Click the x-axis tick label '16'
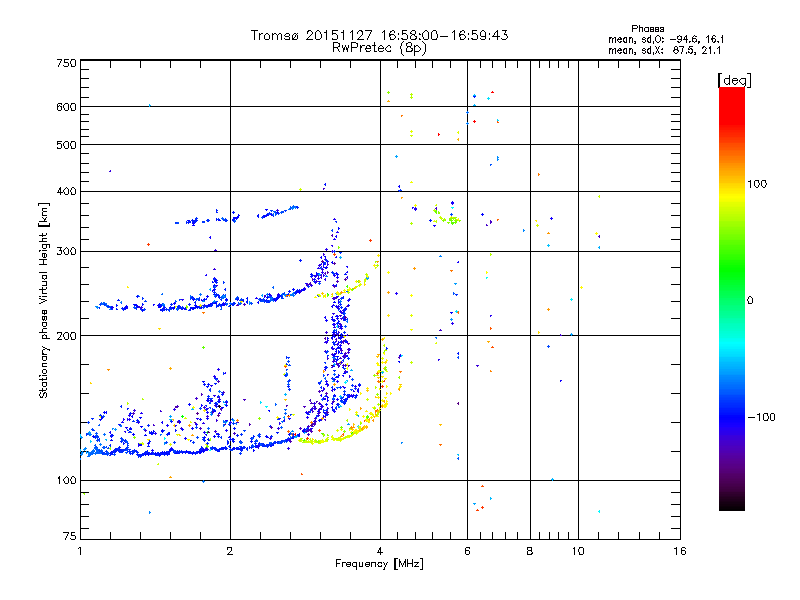Screen dimensions: 800x600 point(680,551)
